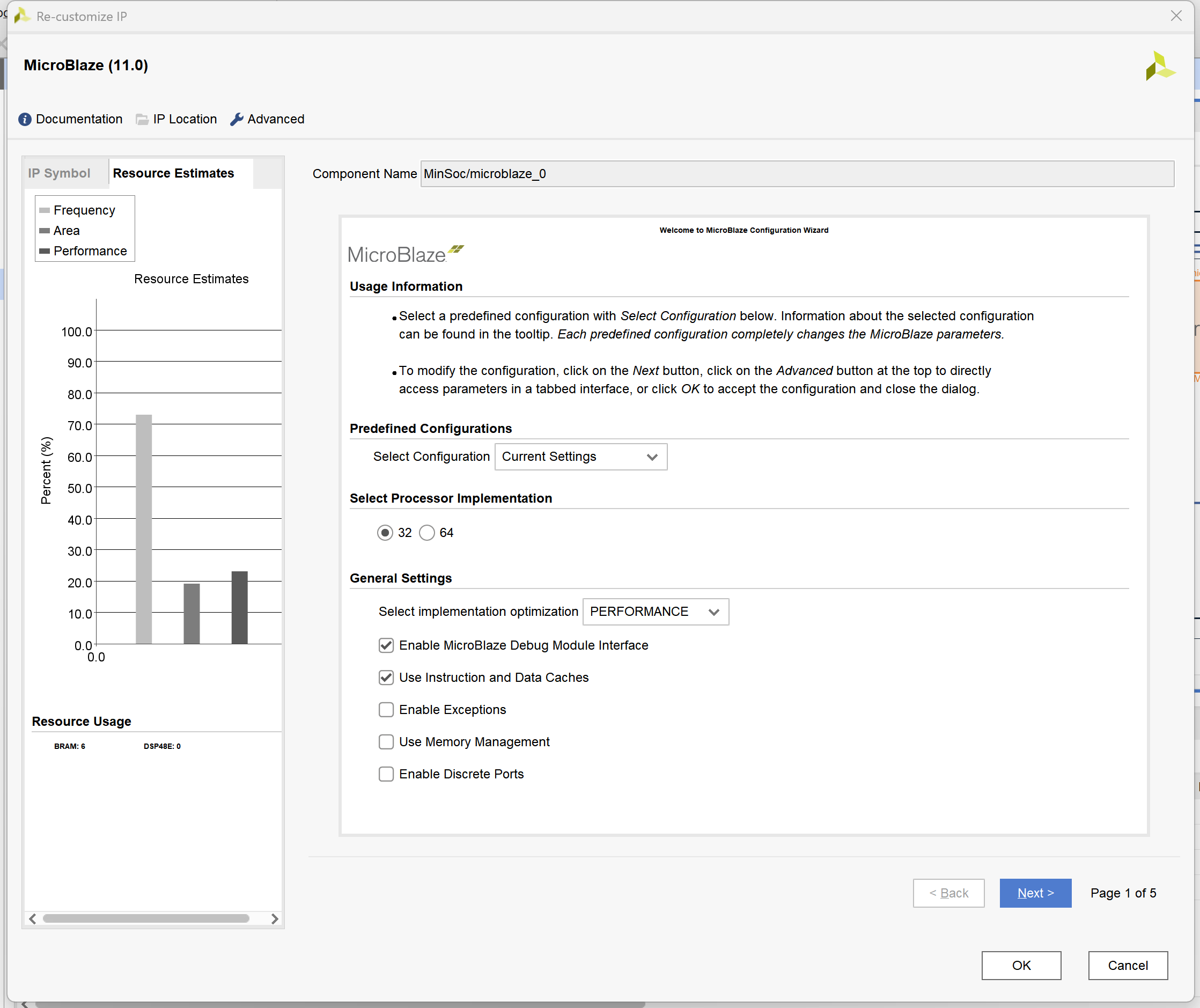Click the 'General Settings' heading
The width and height of the screenshot is (1200, 1008).
click(x=401, y=578)
